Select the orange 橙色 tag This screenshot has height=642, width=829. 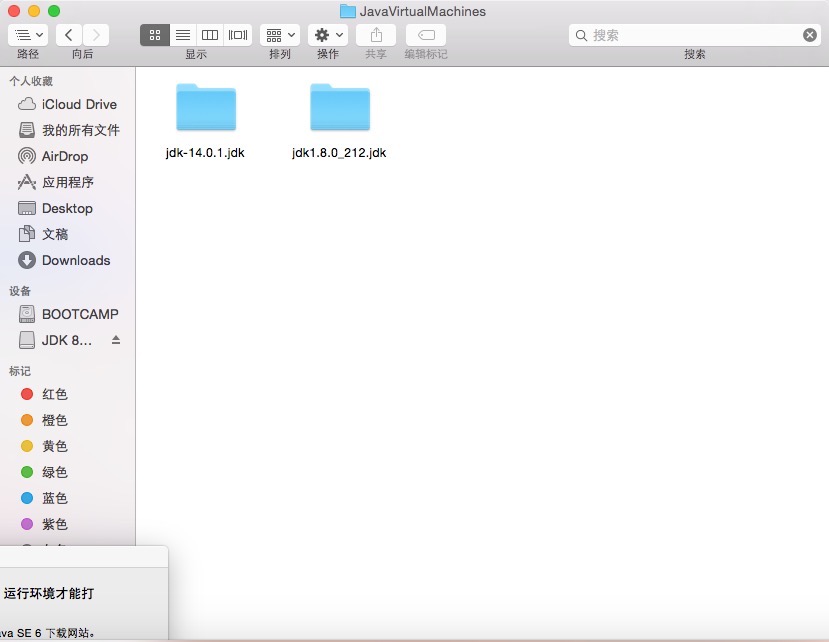click(x=68, y=420)
